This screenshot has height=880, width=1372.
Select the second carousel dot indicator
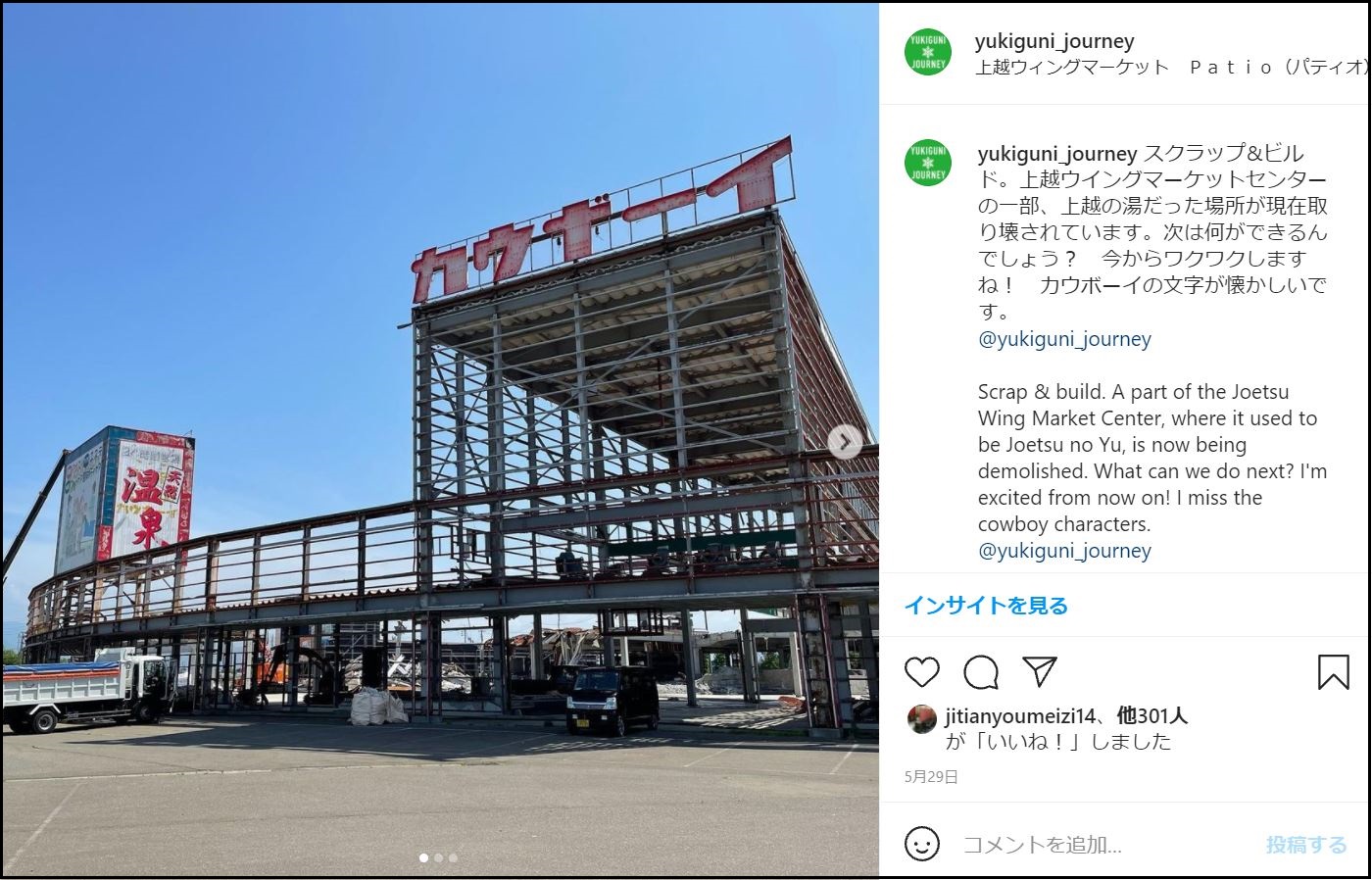(439, 857)
